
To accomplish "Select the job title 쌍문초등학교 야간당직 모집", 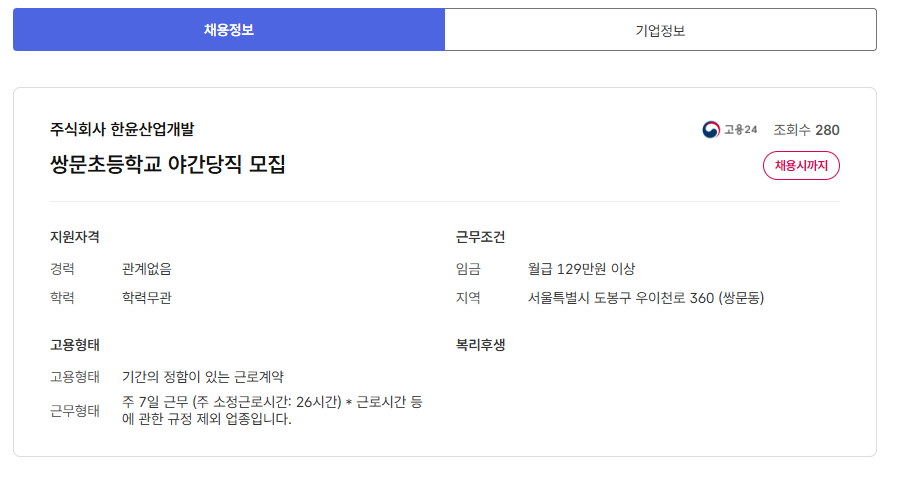I will [x=168, y=164].
